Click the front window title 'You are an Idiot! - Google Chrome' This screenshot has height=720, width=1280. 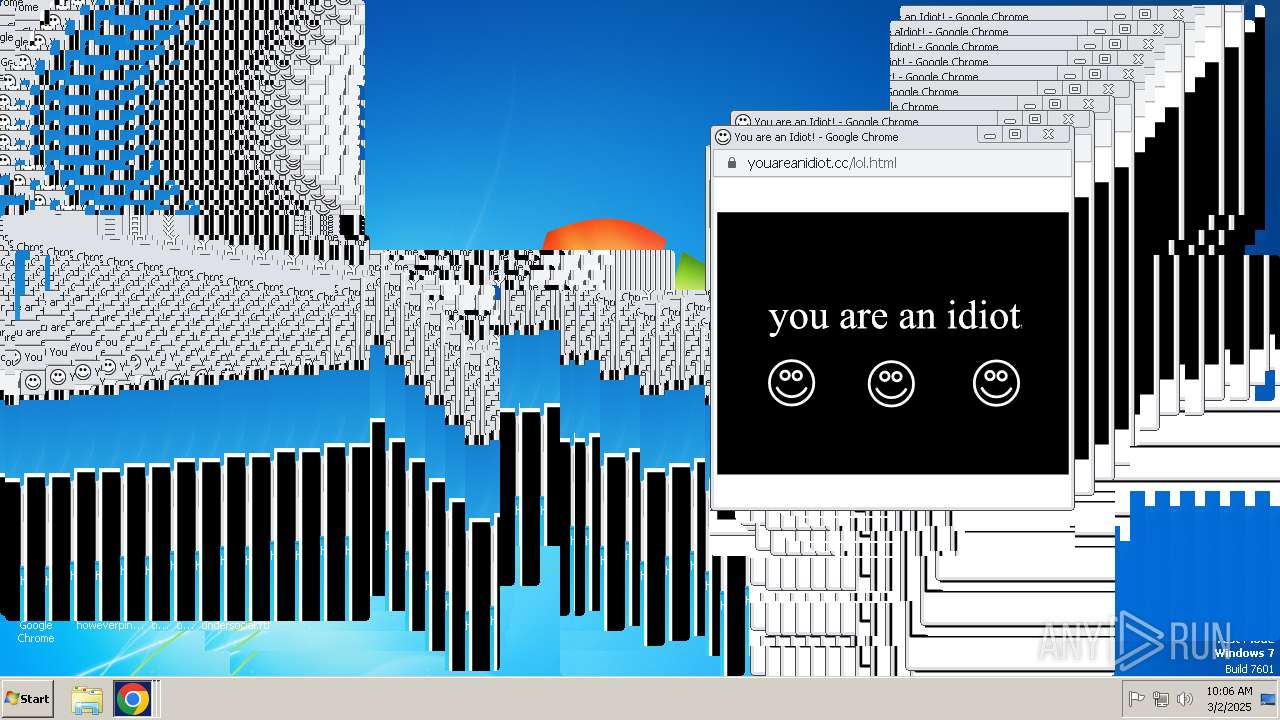pos(816,137)
